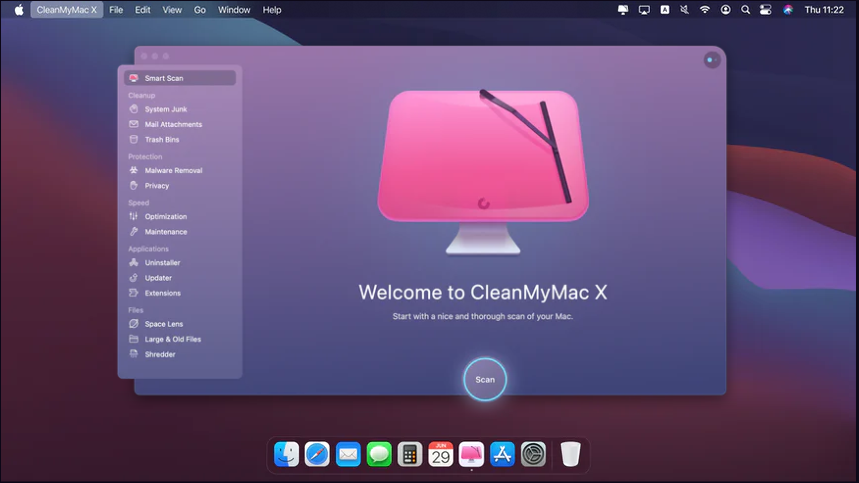Open Calculator from the Dock
859x483 pixels.
pos(410,454)
